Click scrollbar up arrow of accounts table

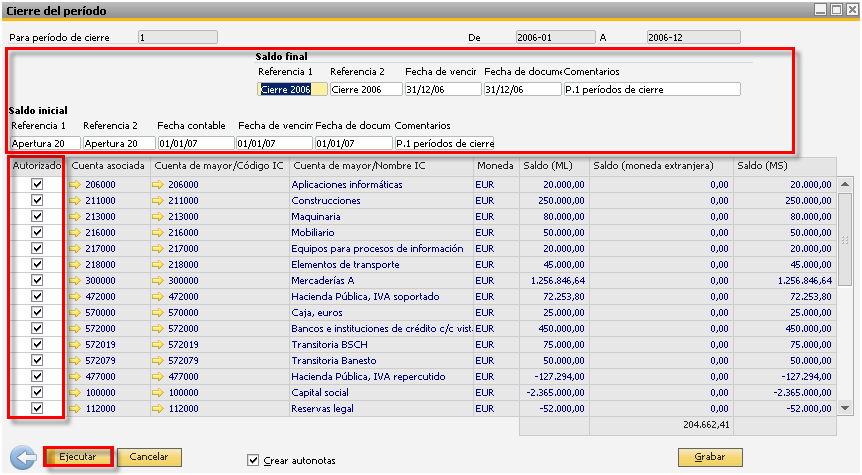tap(845, 184)
